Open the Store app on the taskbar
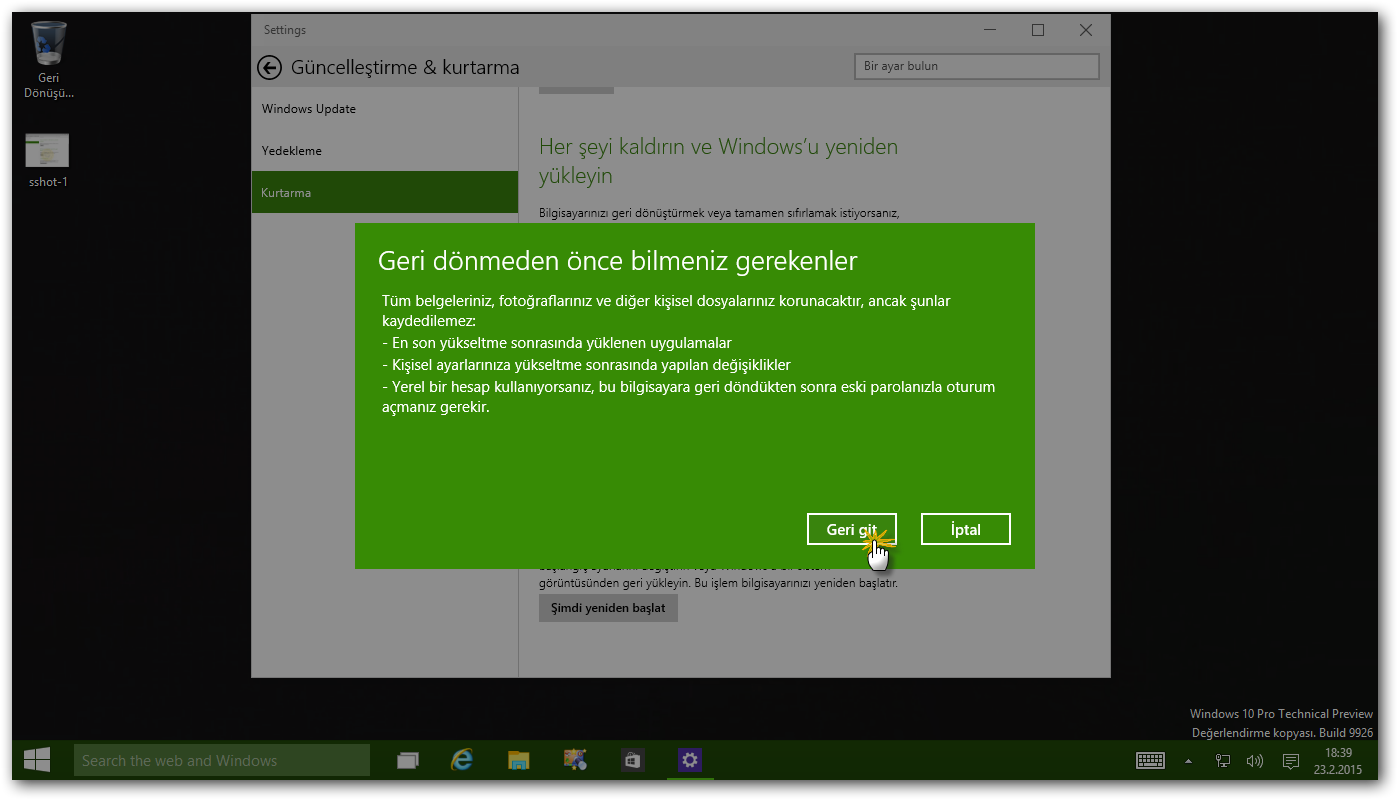1398x800 pixels. tap(632, 761)
